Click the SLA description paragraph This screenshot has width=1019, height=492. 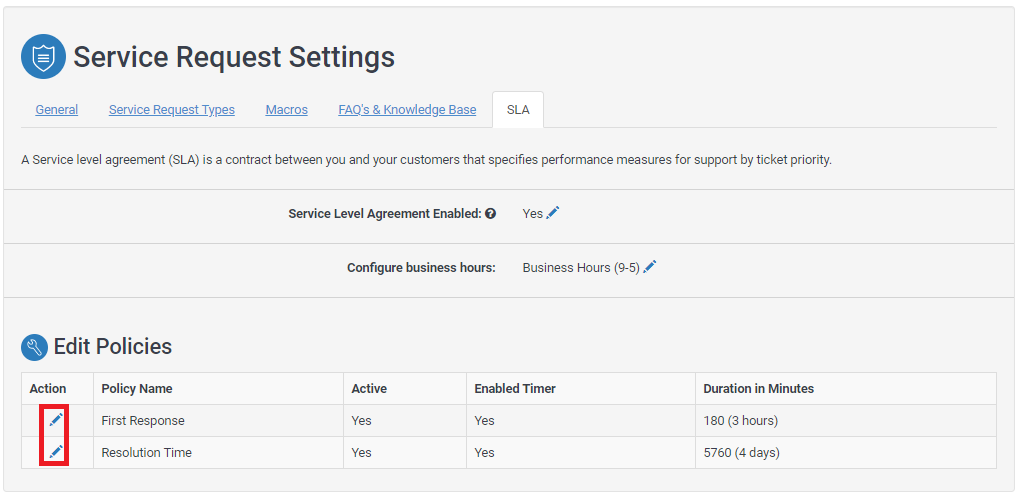(x=426, y=159)
